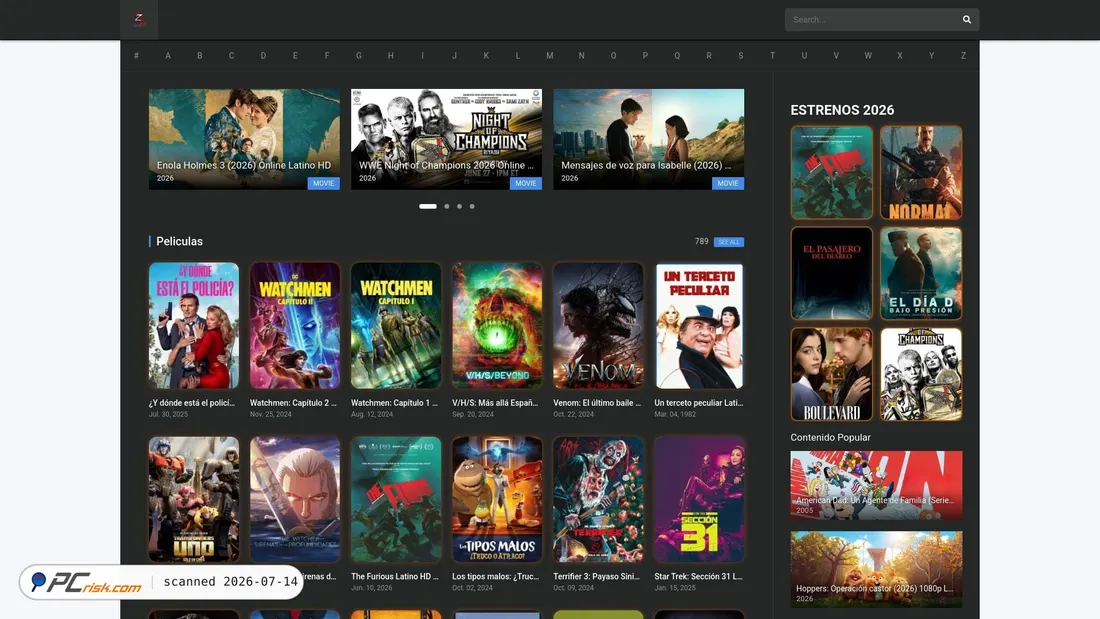The height and width of the screenshot is (619, 1100).
Task: Click title link Terrifier 3: Payaso Sini...
Action: [596, 576]
